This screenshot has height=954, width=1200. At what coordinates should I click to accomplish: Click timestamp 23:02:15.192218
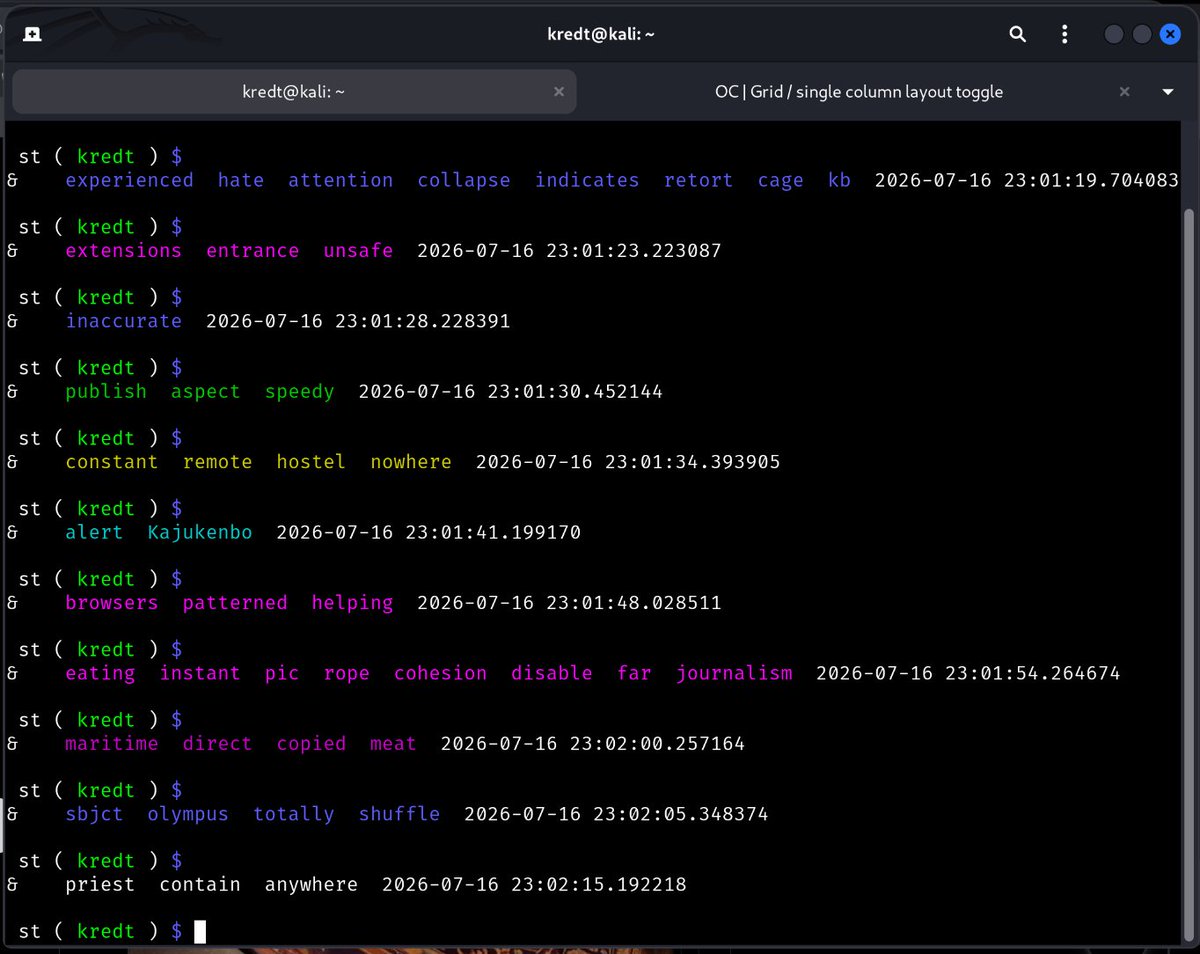pyautogui.click(x=598, y=885)
